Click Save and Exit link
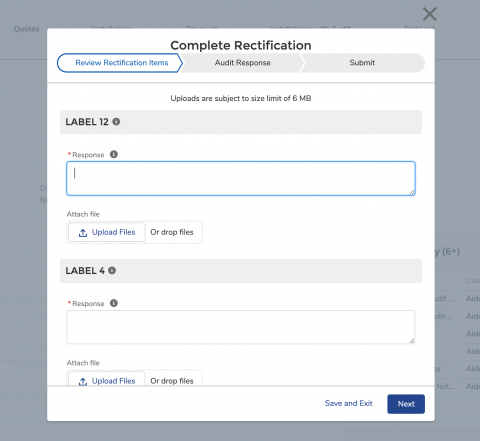Screen dimensions: 480x441 348,403
